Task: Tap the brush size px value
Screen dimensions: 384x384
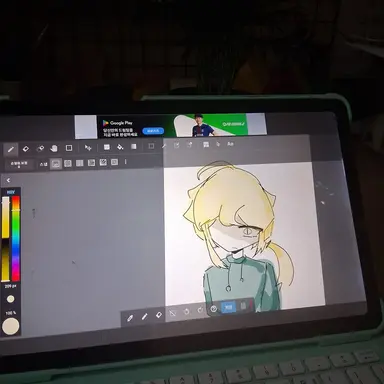Action: [x=10, y=287]
